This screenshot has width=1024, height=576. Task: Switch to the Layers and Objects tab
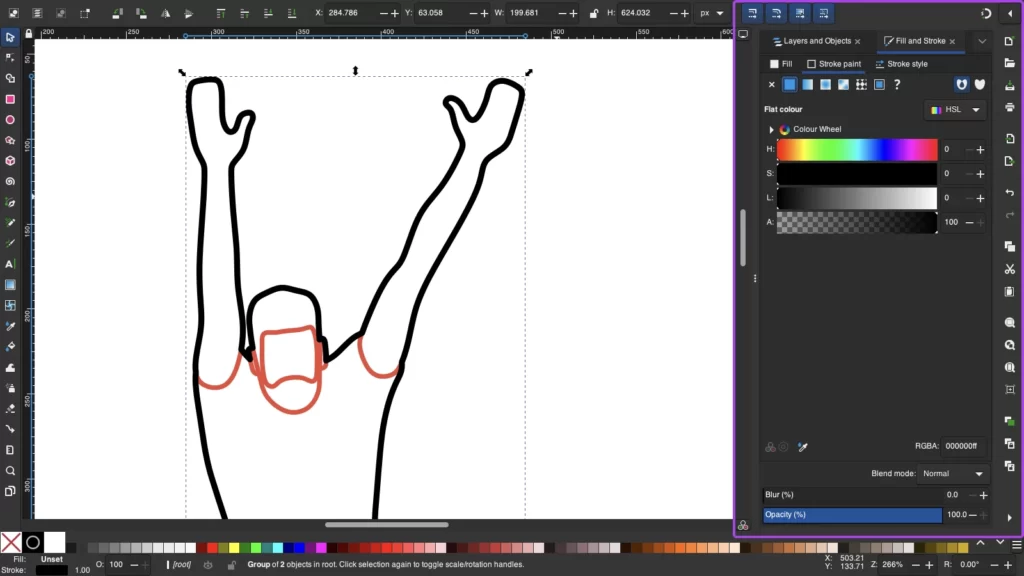pos(816,41)
